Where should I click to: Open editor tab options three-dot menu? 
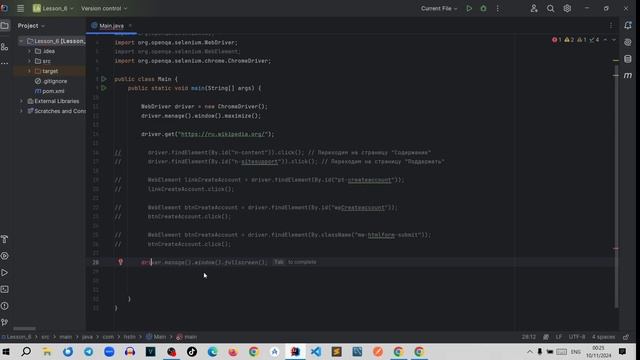tap(611, 26)
